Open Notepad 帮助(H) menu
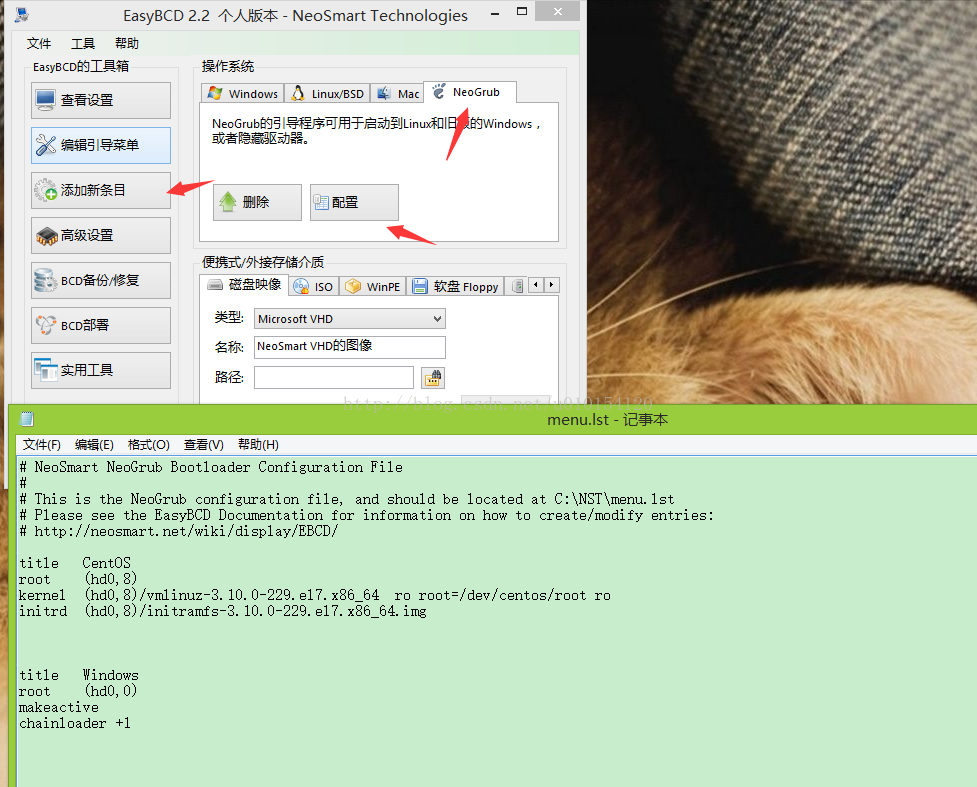 (x=259, y=445)
